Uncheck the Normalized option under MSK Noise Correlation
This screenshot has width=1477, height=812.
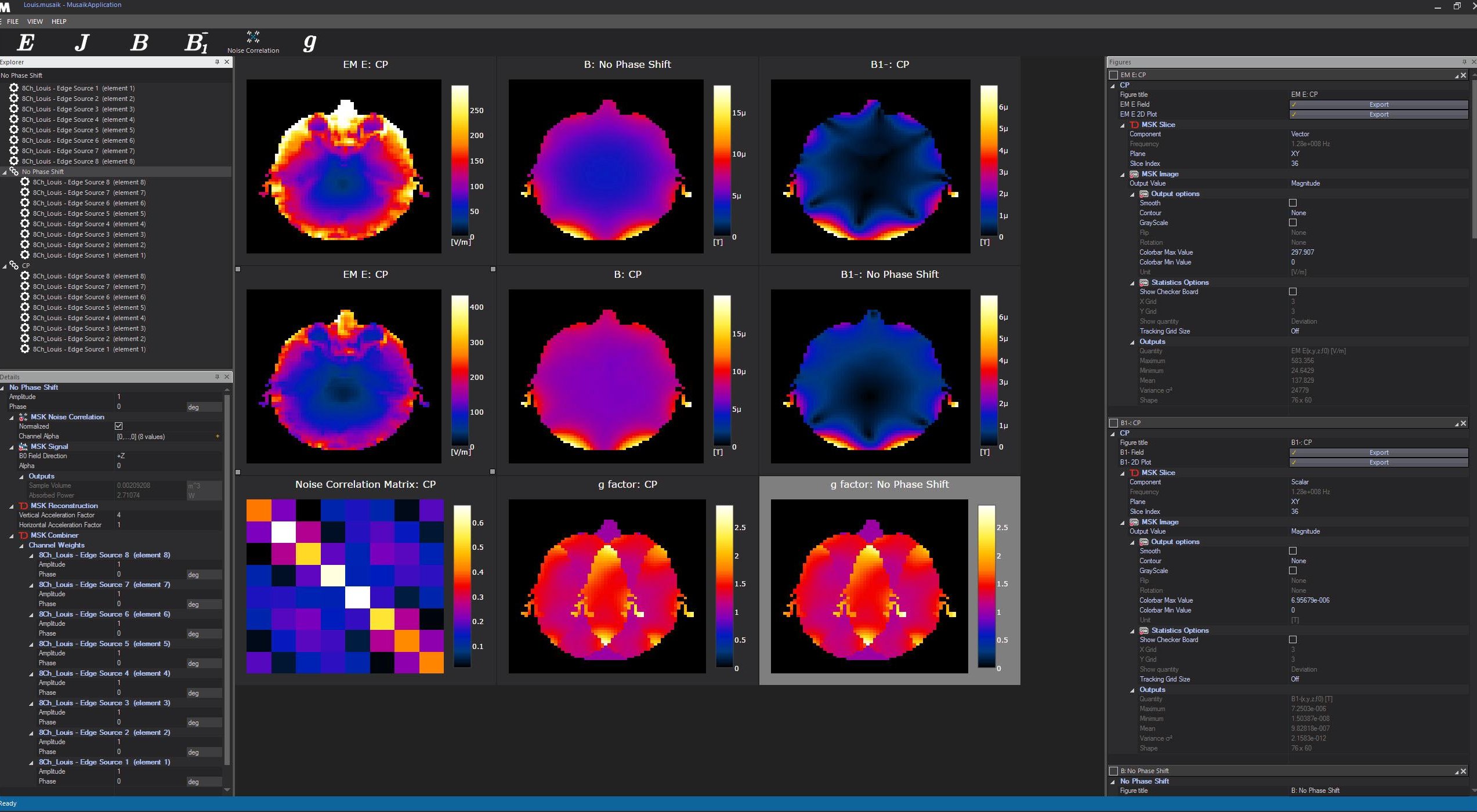(x=119, y=426)
